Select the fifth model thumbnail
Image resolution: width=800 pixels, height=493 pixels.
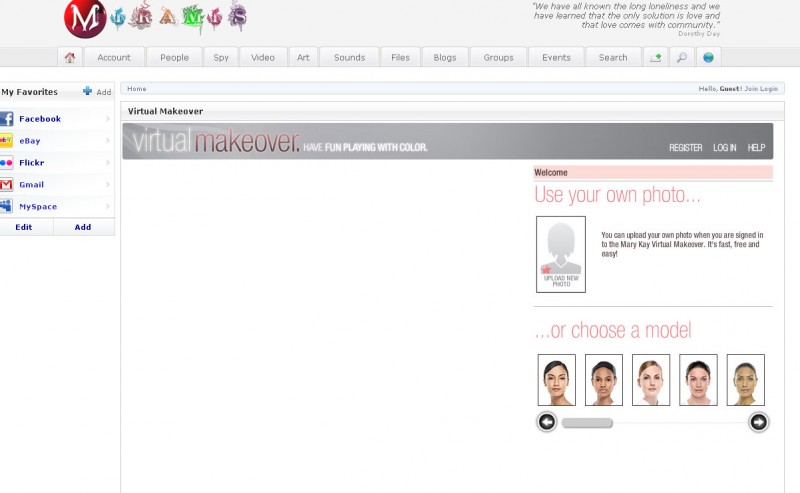click(x=745, y=380)
